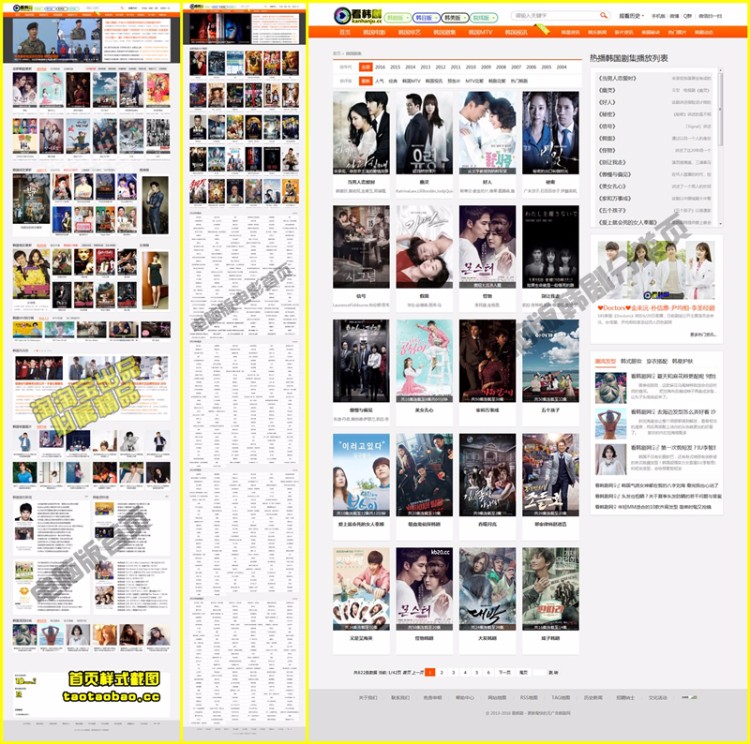Open the 幽灵 drama poster
Image resolution: width=750 pixels, height=744 pixels.
[424, 133]
